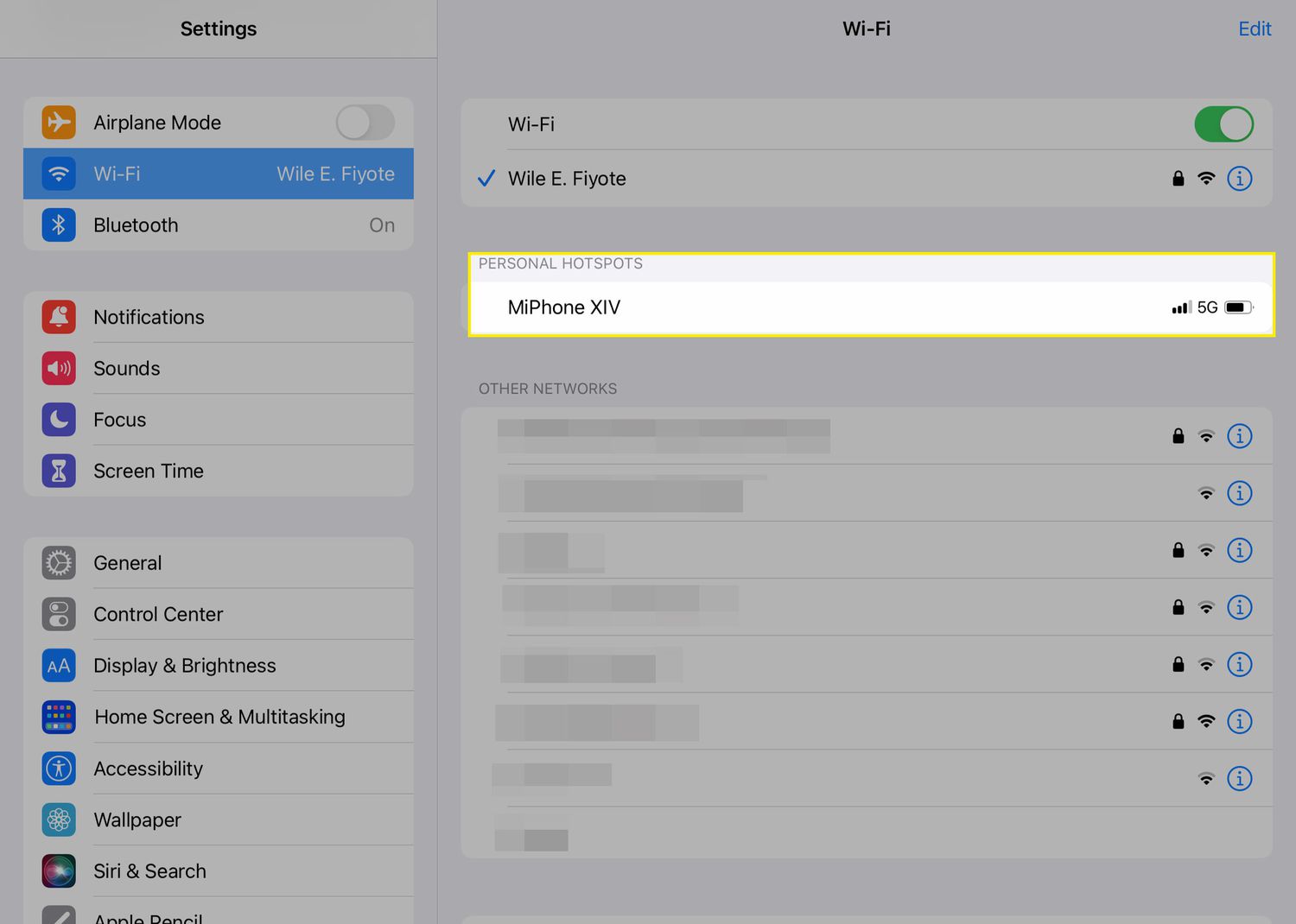Tap the General gear icon
1296x924 pixels.
[x=59, y=563]
